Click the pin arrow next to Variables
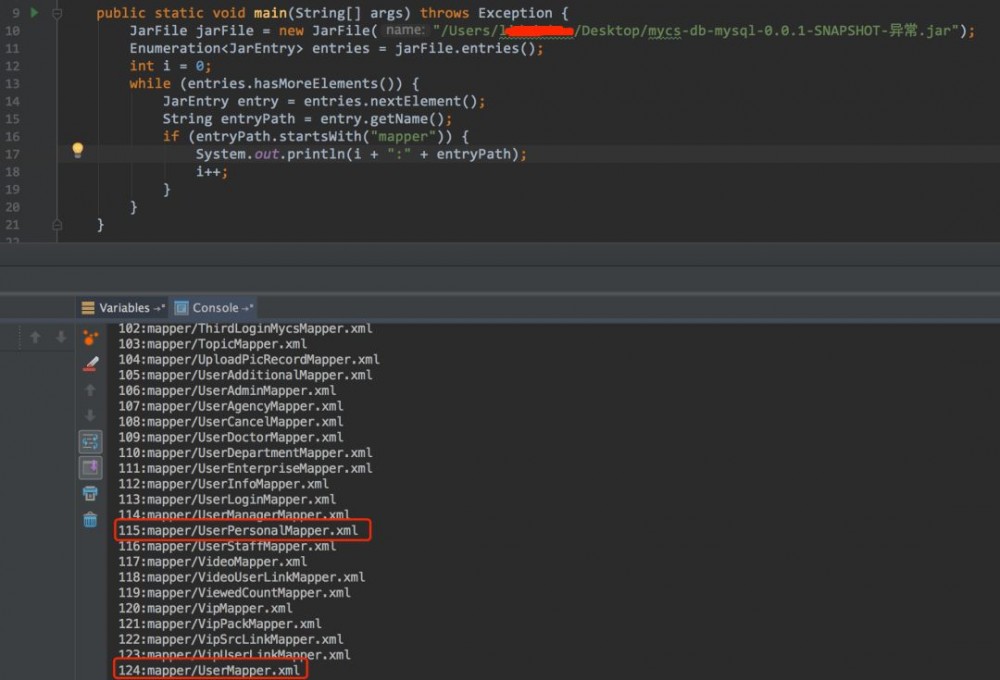 (x=159, y=308)
